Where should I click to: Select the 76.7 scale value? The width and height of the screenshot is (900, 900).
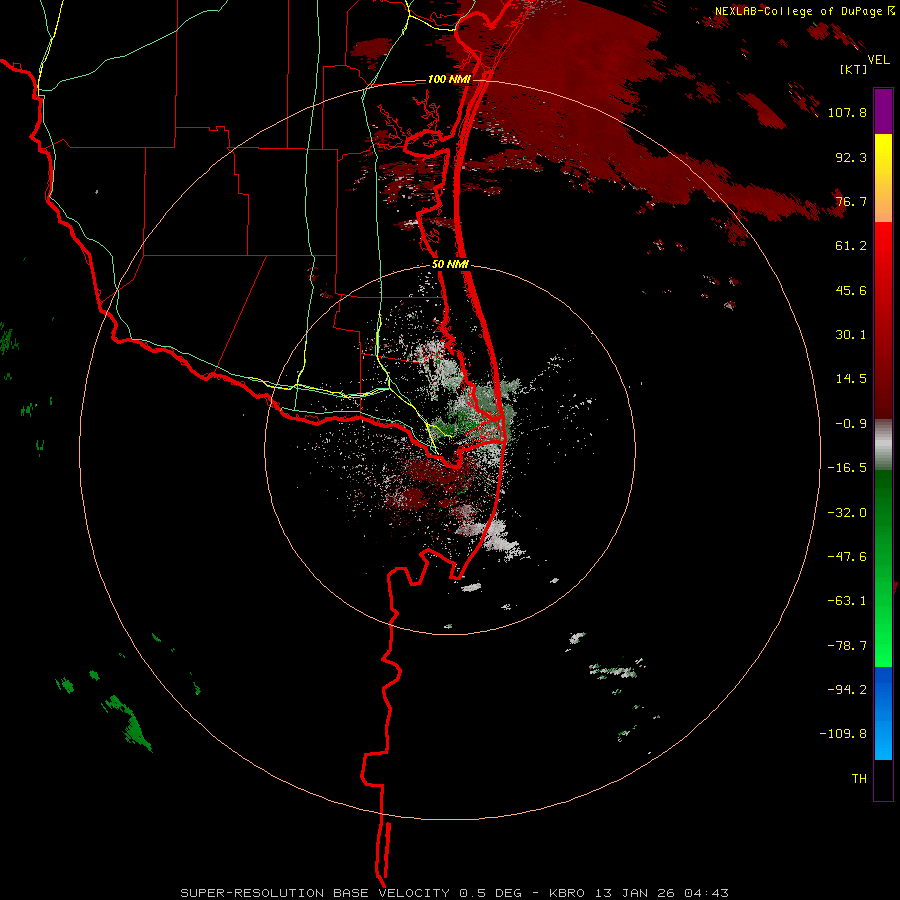click(x=851, y=201)
